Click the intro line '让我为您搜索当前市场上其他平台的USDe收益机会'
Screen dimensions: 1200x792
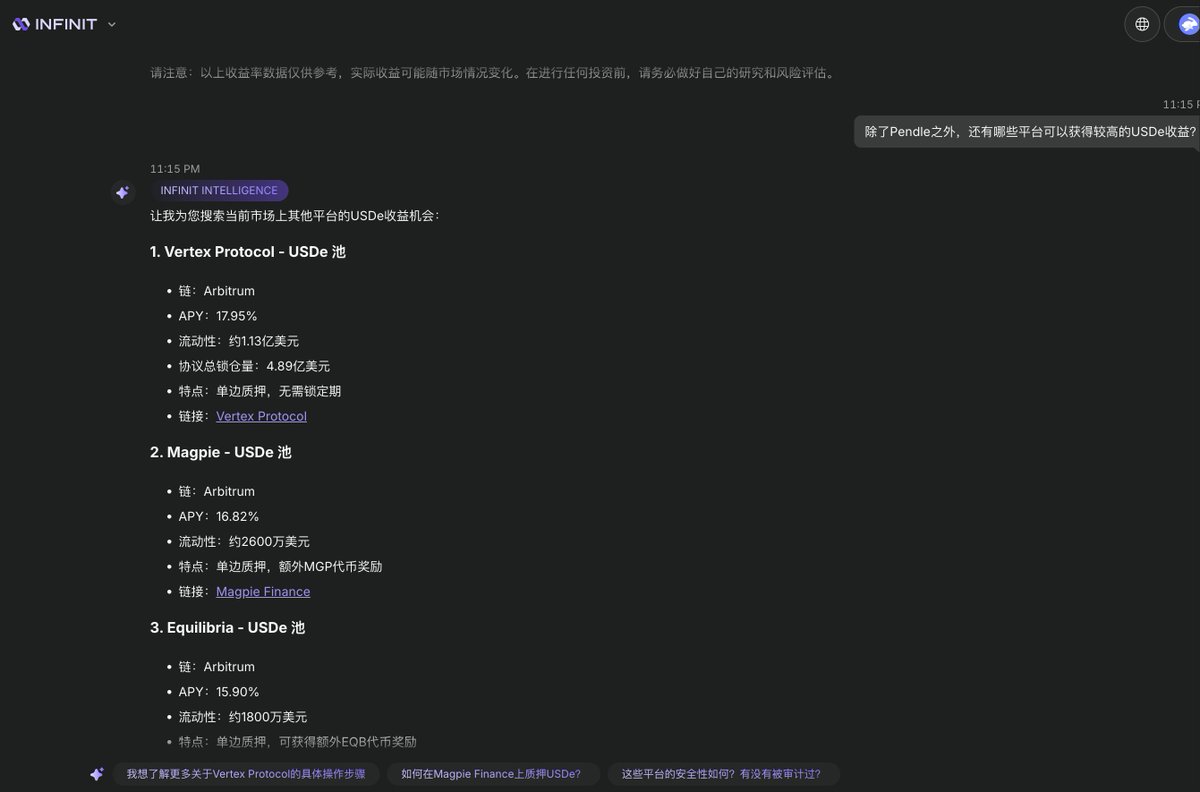[x=294, y=216]
